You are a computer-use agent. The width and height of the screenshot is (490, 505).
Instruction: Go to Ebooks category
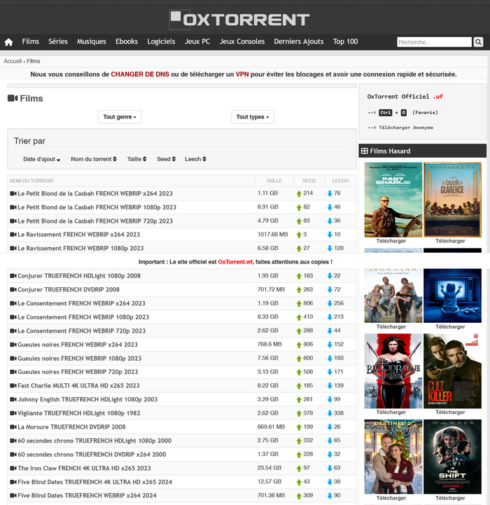tap(127, 42)
